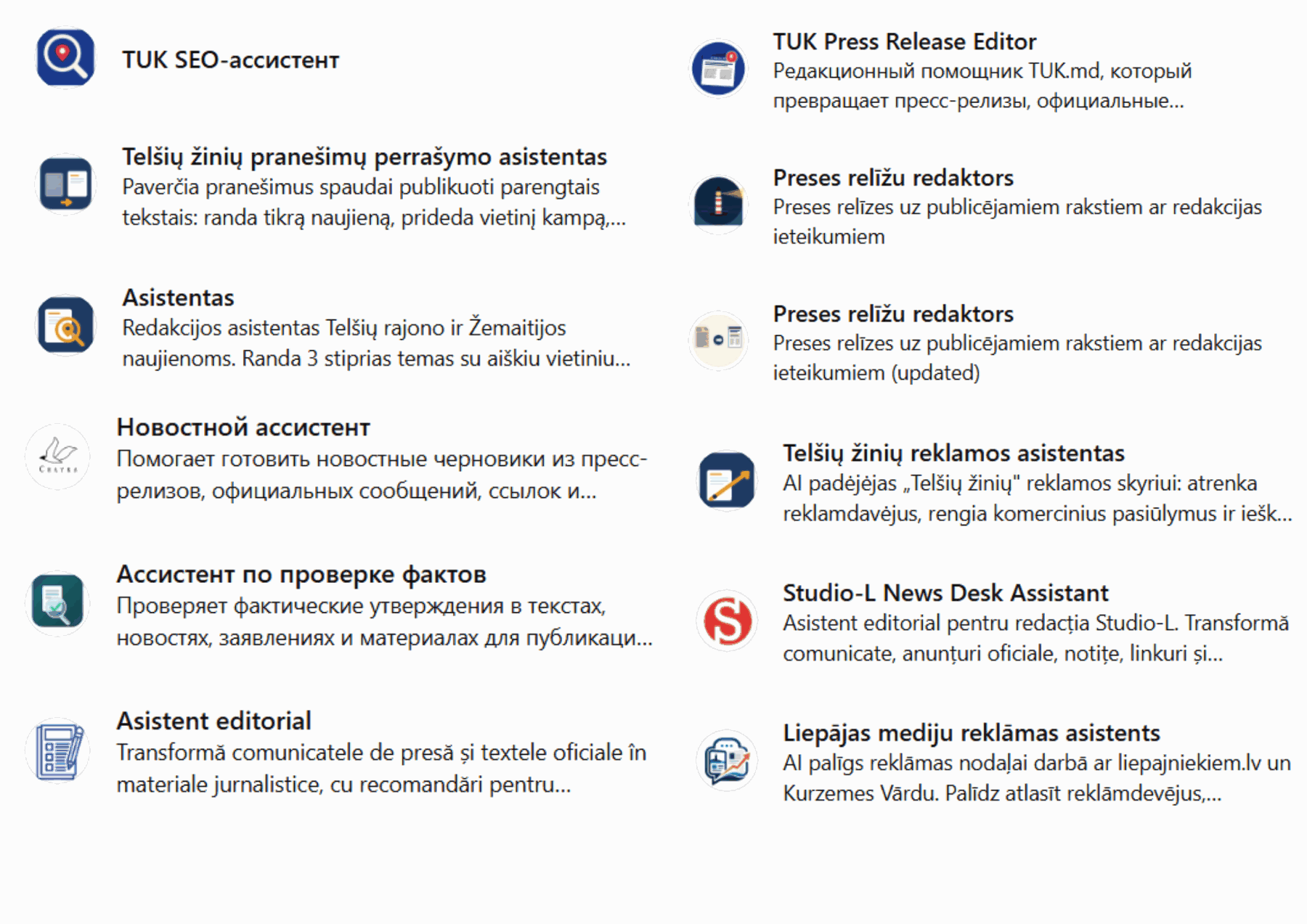Click description 'Transformă comunicatele de presă și textele'
The image size is (1307, 924).
pyautogui.click(x=381, y=753)
